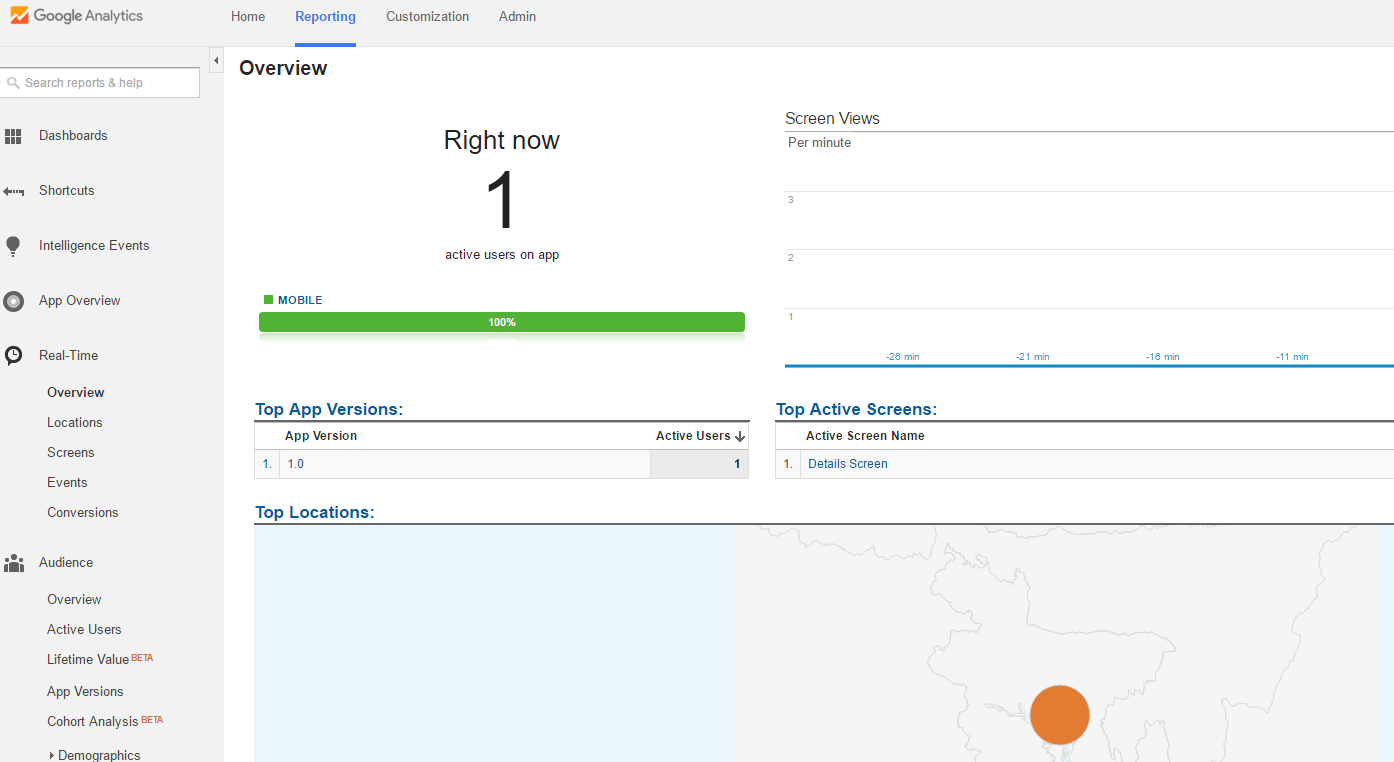
Task: Open the App Versions report
Action: point(85,692)
